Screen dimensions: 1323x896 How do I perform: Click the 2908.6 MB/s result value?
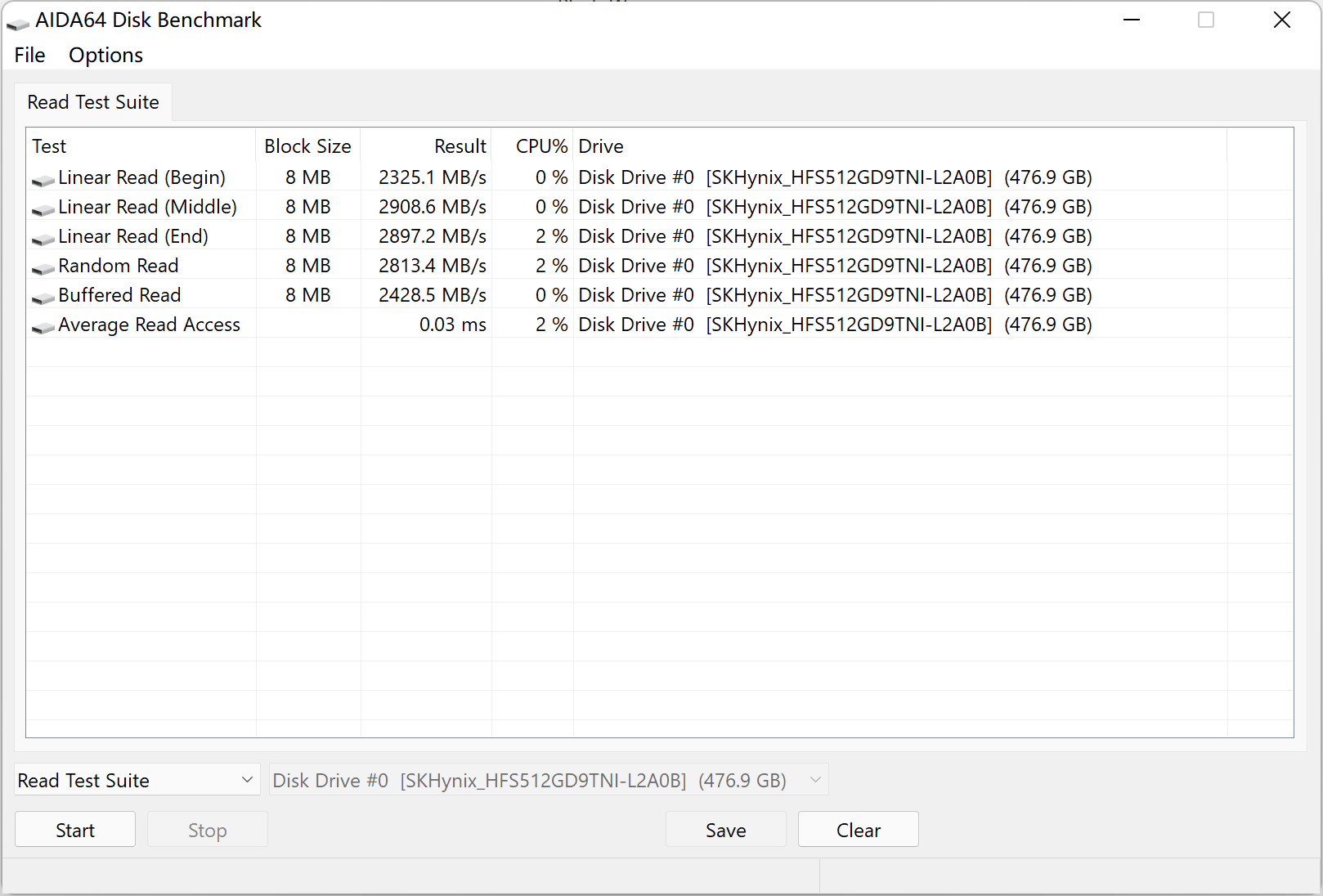click(433, 207)
